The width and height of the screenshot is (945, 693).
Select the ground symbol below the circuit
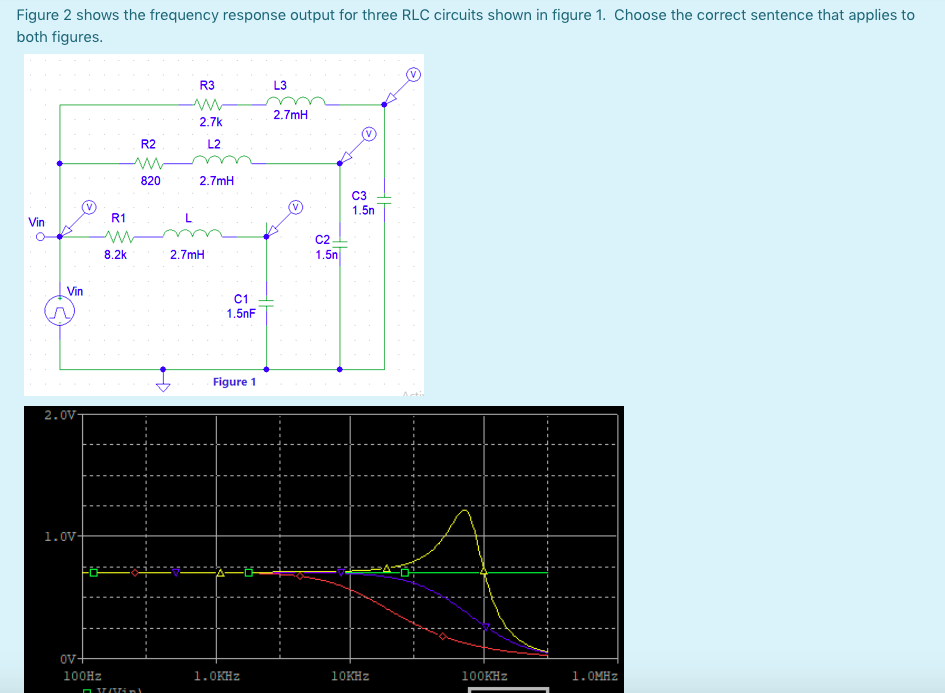163,383
